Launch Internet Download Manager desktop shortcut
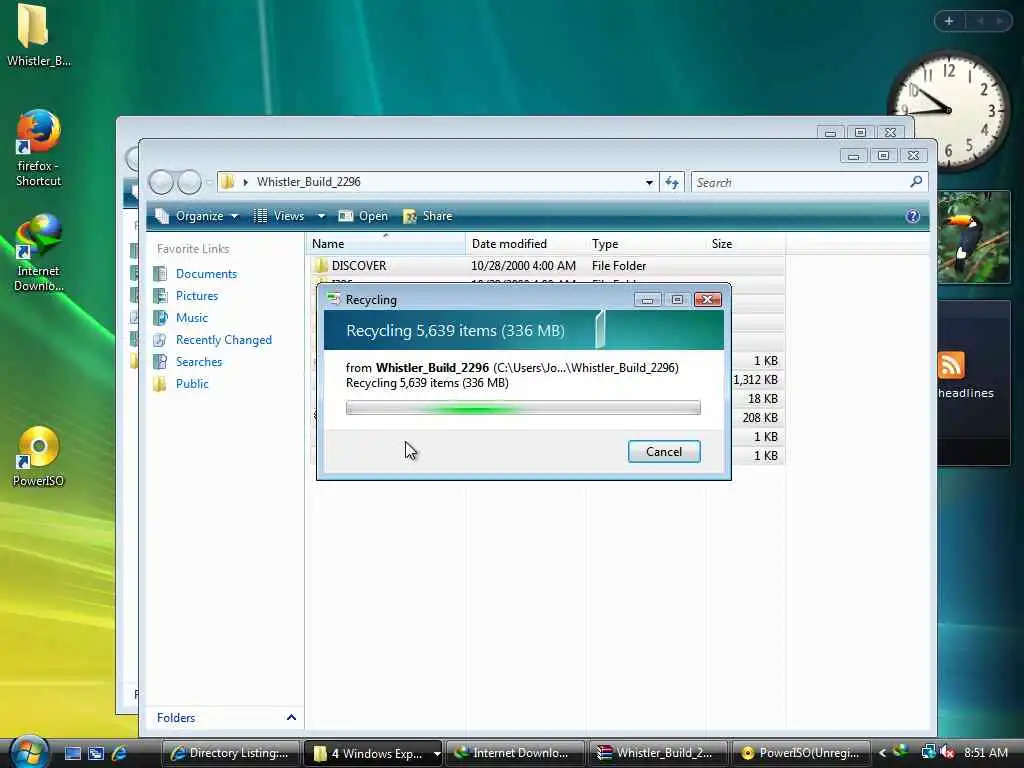Screen dimensions: 1024x768 pyautogui.click(x=39, y=253)
